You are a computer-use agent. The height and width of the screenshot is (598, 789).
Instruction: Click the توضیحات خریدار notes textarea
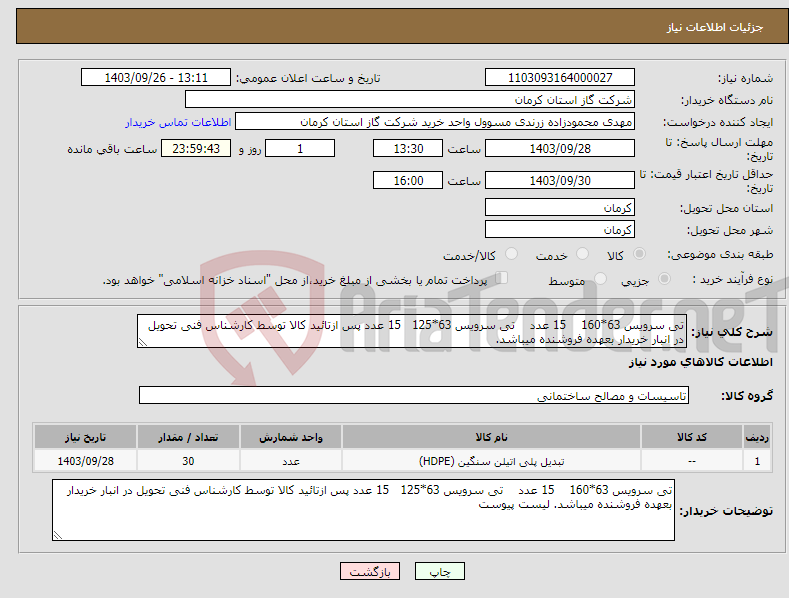pos(363,510)
